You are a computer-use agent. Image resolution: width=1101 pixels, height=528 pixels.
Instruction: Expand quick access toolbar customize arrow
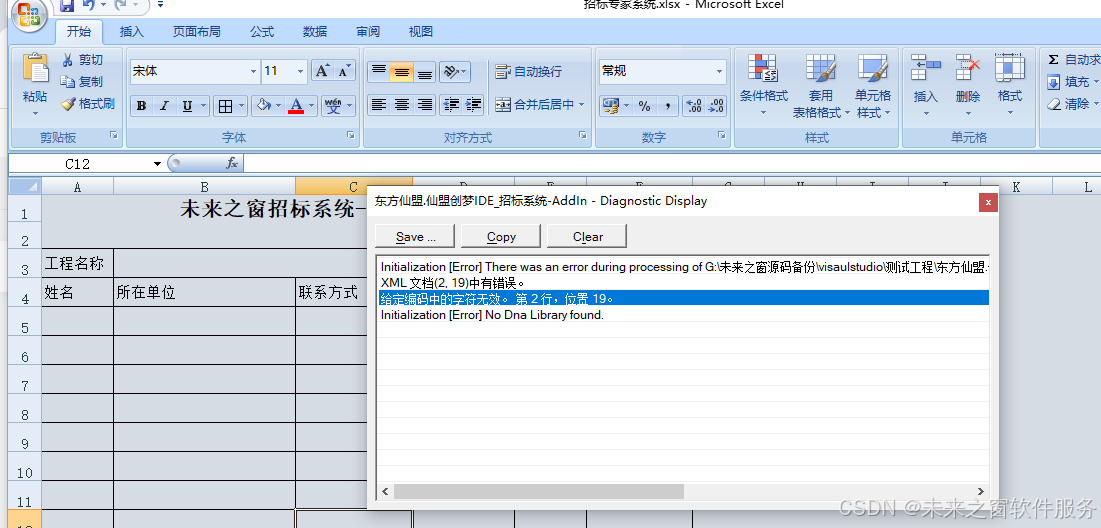(161, 5)
